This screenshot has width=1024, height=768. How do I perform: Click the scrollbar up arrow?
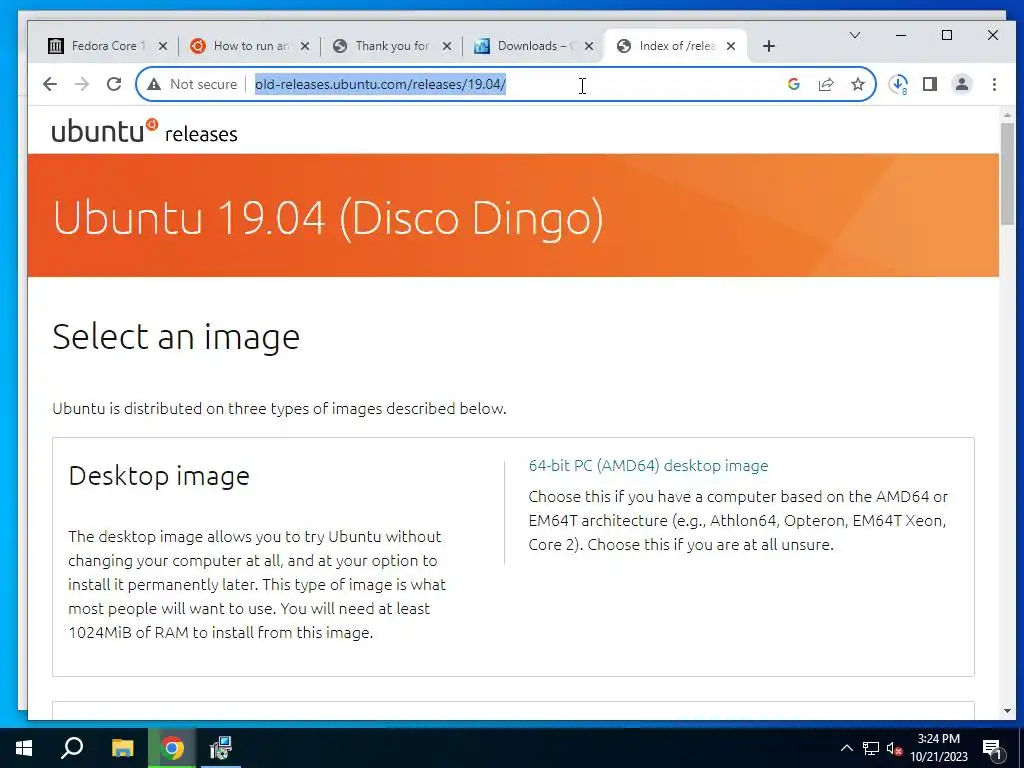click(1006, 115)
